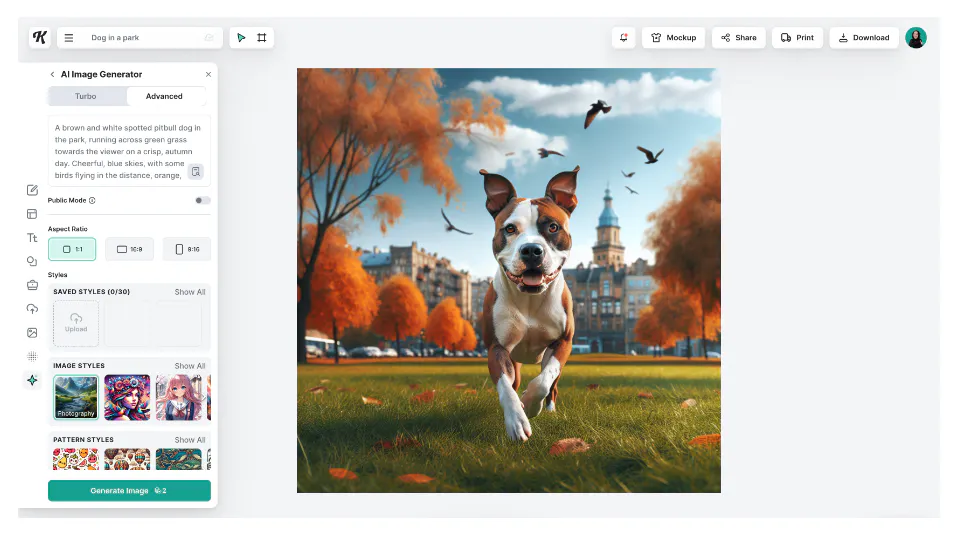The height and width of the screenshot is (534, 958).
Task: Show all saved styles
Action: (190, 292)
